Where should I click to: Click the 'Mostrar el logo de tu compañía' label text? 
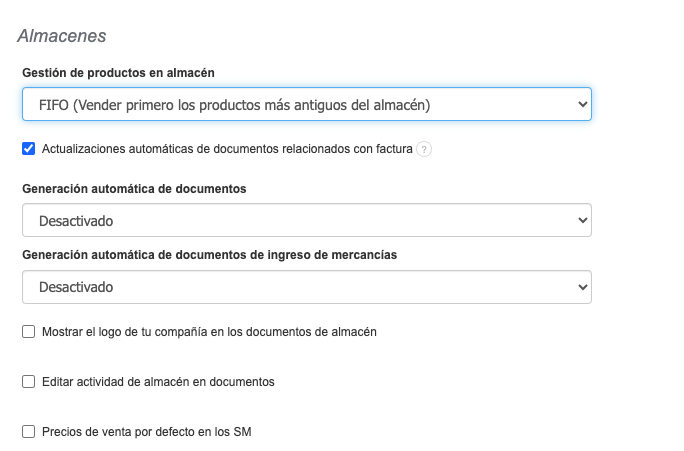point(209,331)
